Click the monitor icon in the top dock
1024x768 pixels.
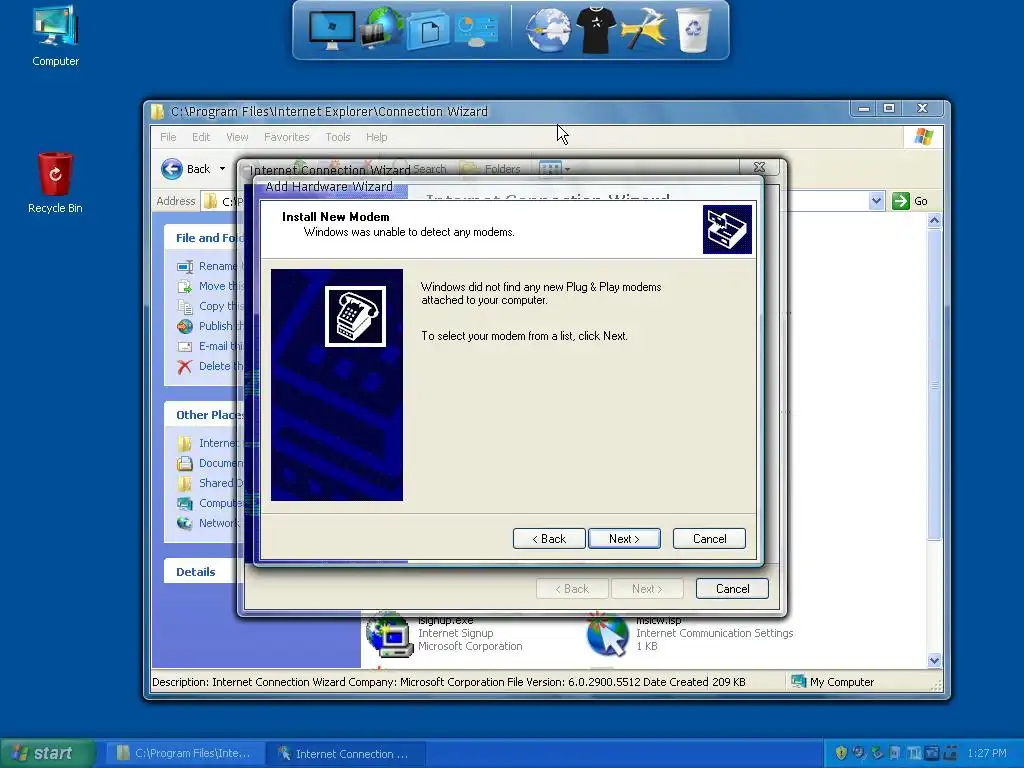pyautogui.click(x=332, y=30)
